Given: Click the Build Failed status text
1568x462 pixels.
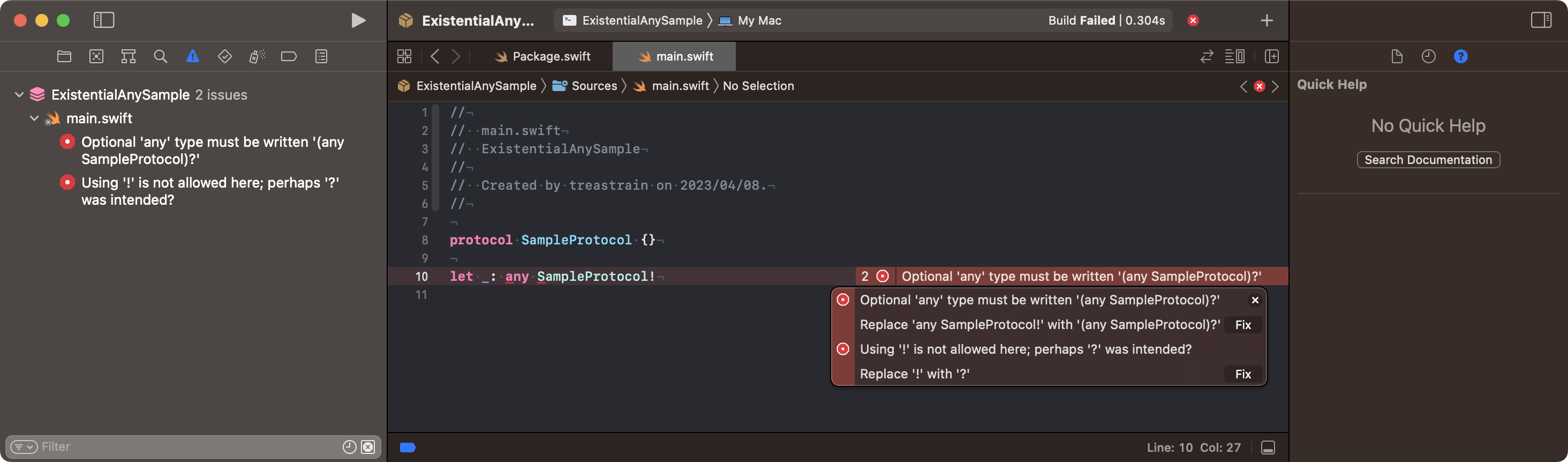Looking at the screenshot, I should [1106, 21].
